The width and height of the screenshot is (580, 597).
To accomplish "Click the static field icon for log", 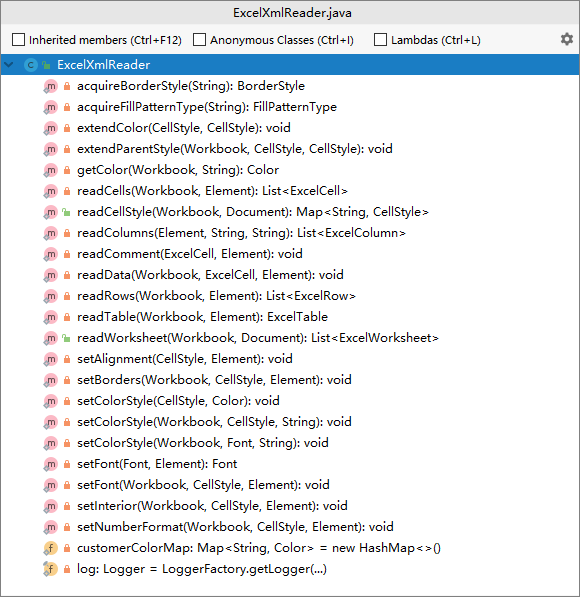I will point(50,569).
